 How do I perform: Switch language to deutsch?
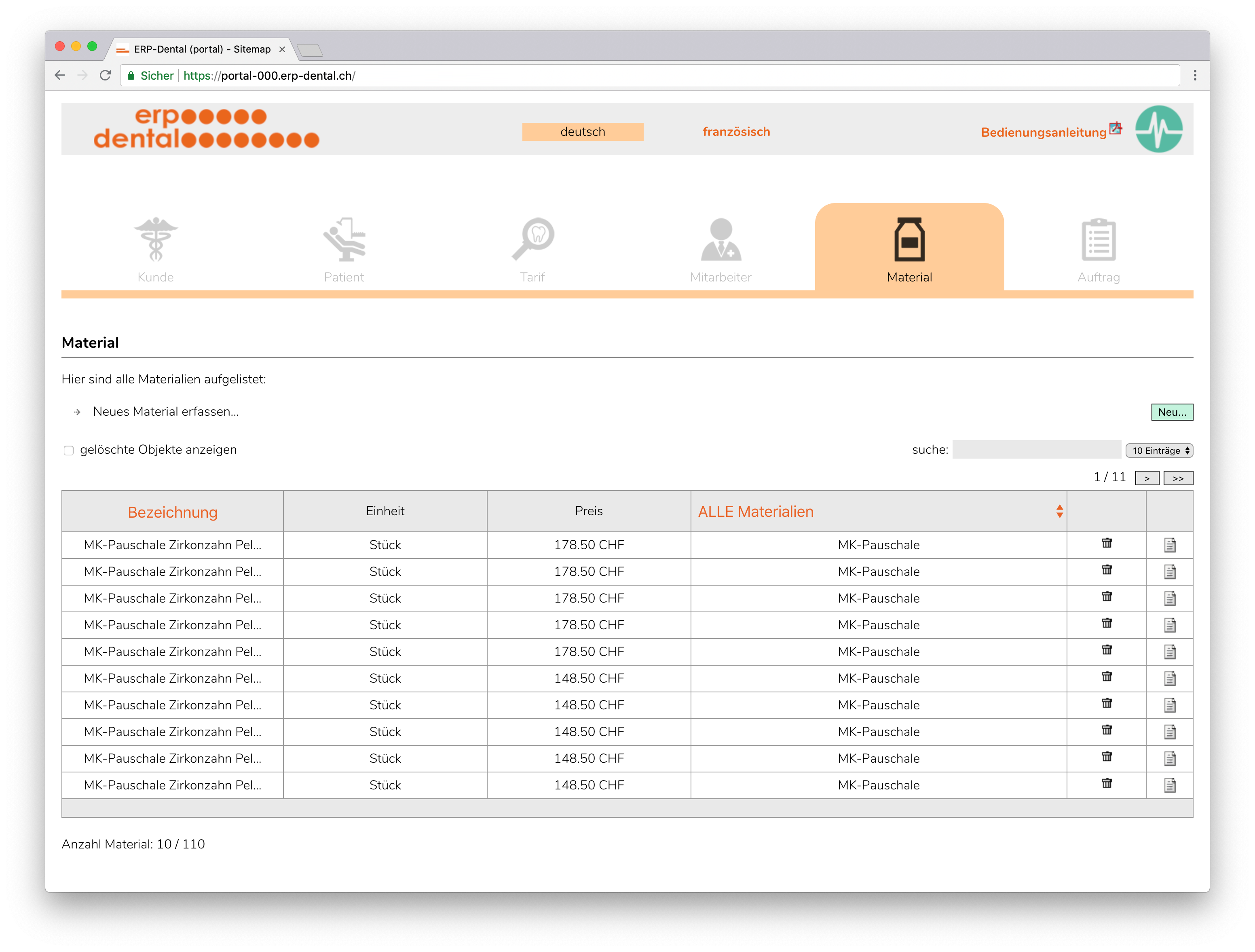583,131
